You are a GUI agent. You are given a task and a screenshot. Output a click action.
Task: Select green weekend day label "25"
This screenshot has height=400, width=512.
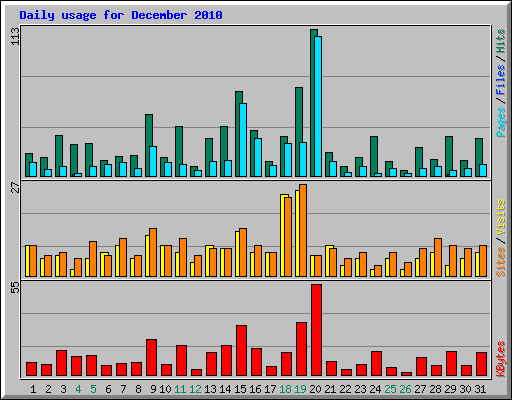click(390, 389)
